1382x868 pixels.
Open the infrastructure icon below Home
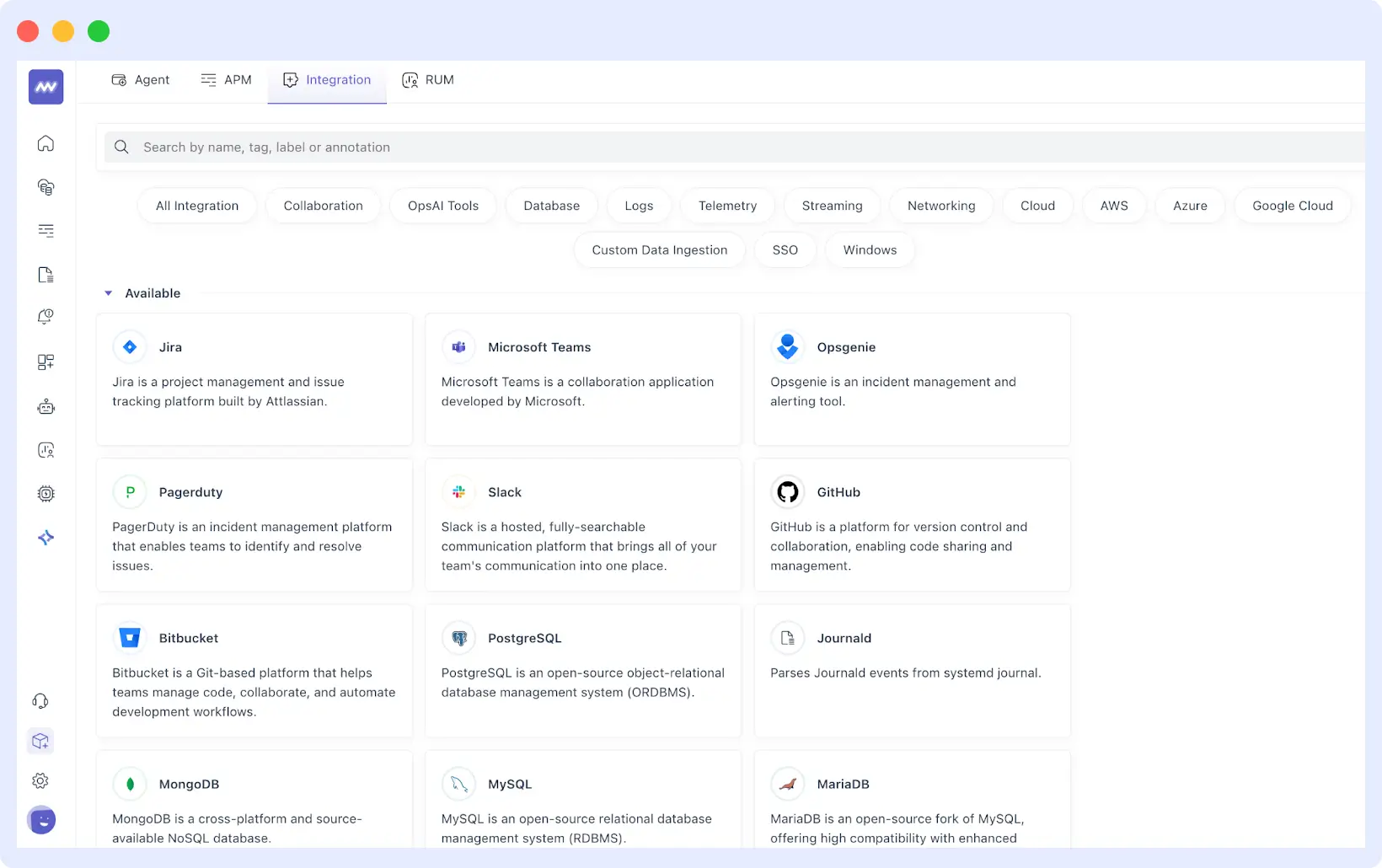tap(46, 187)
